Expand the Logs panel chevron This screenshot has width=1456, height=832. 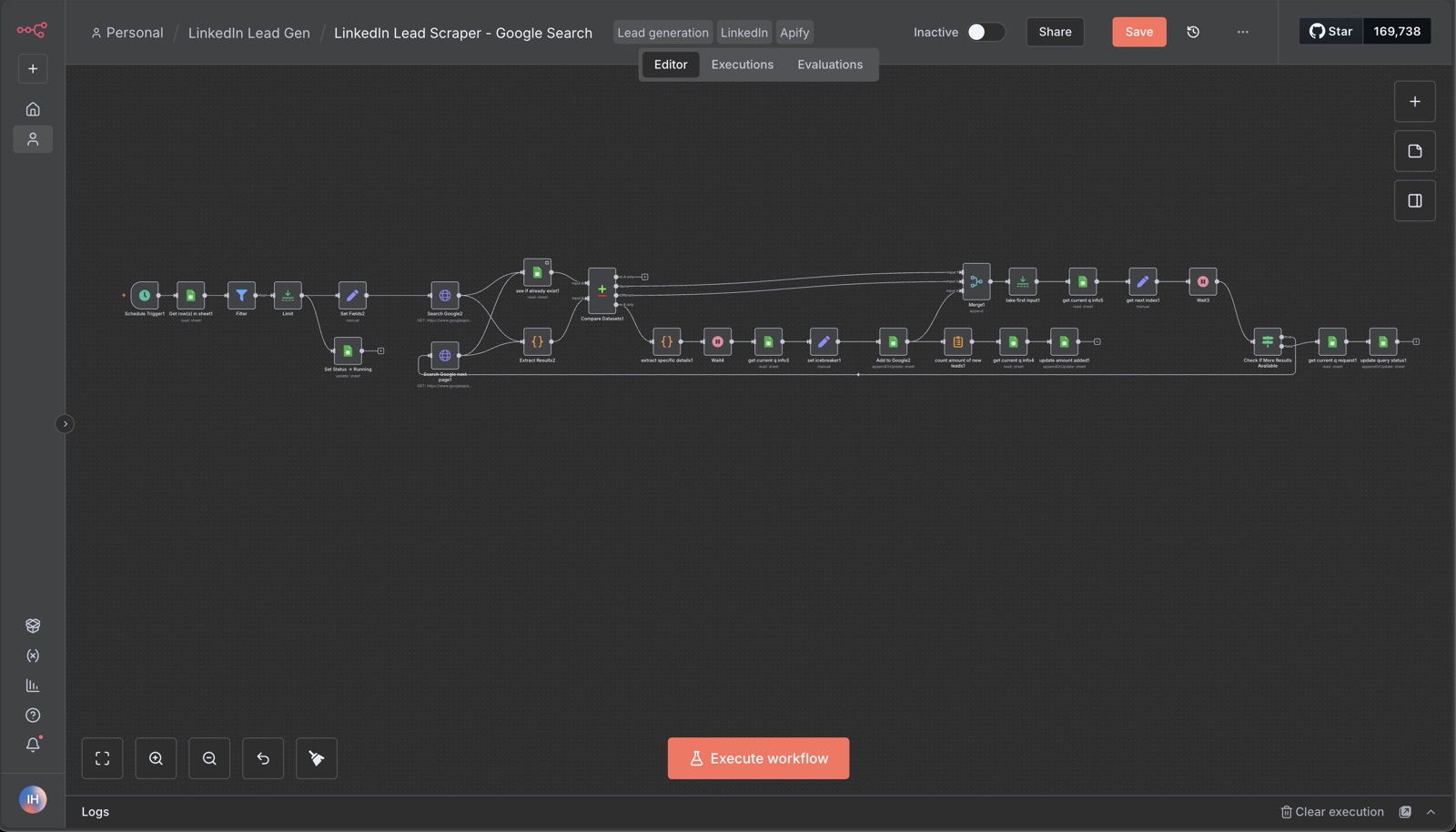(1431, 812)
